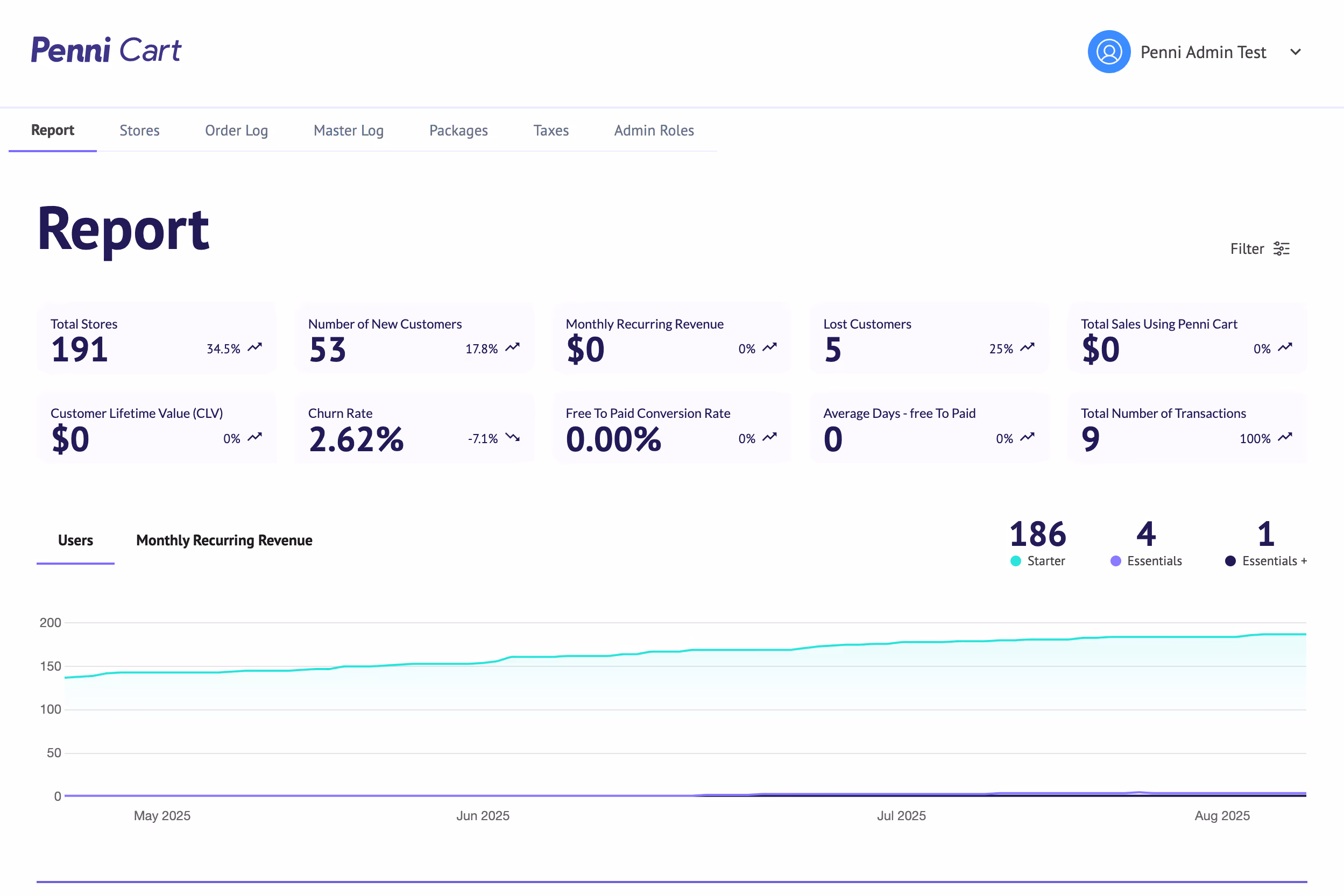
Task: Click the Essentials count 4
Action: click(1146, 535)
